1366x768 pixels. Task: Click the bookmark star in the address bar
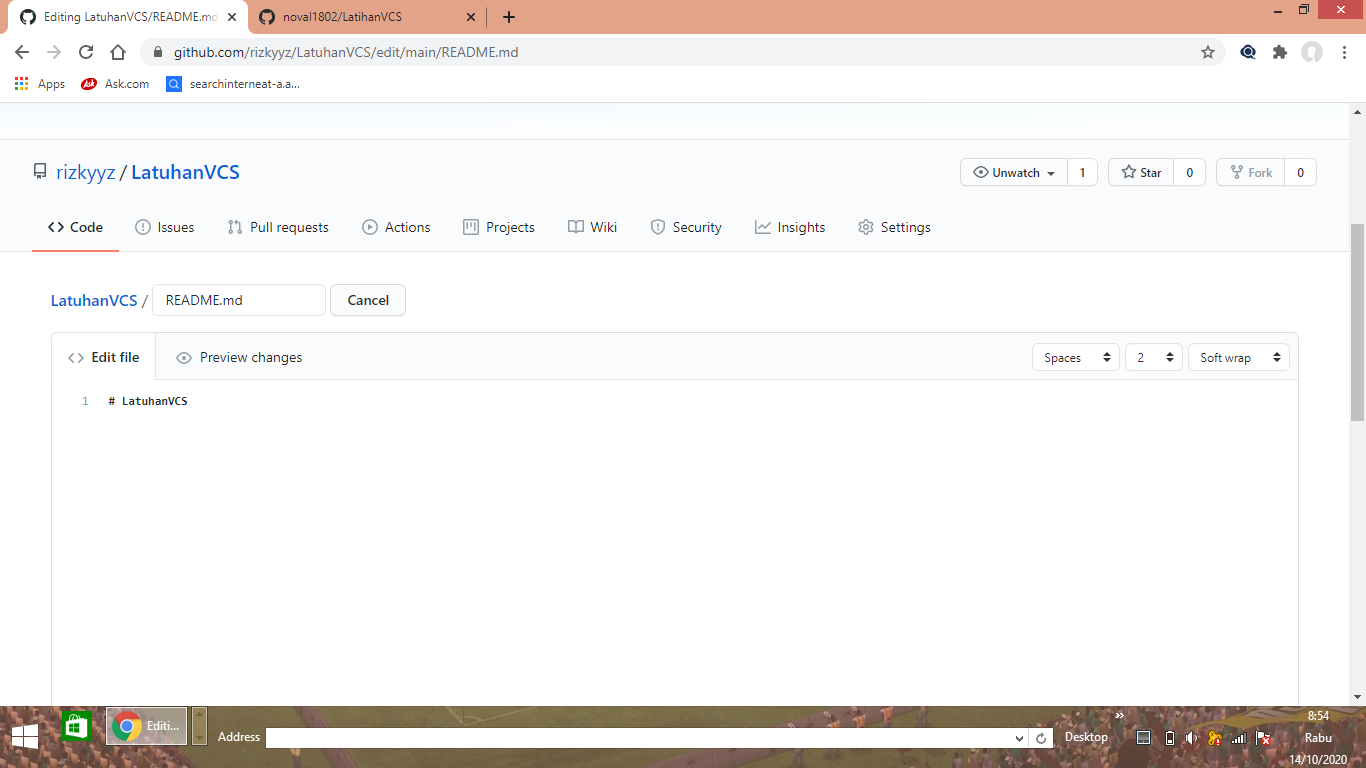pos(1208,52)
